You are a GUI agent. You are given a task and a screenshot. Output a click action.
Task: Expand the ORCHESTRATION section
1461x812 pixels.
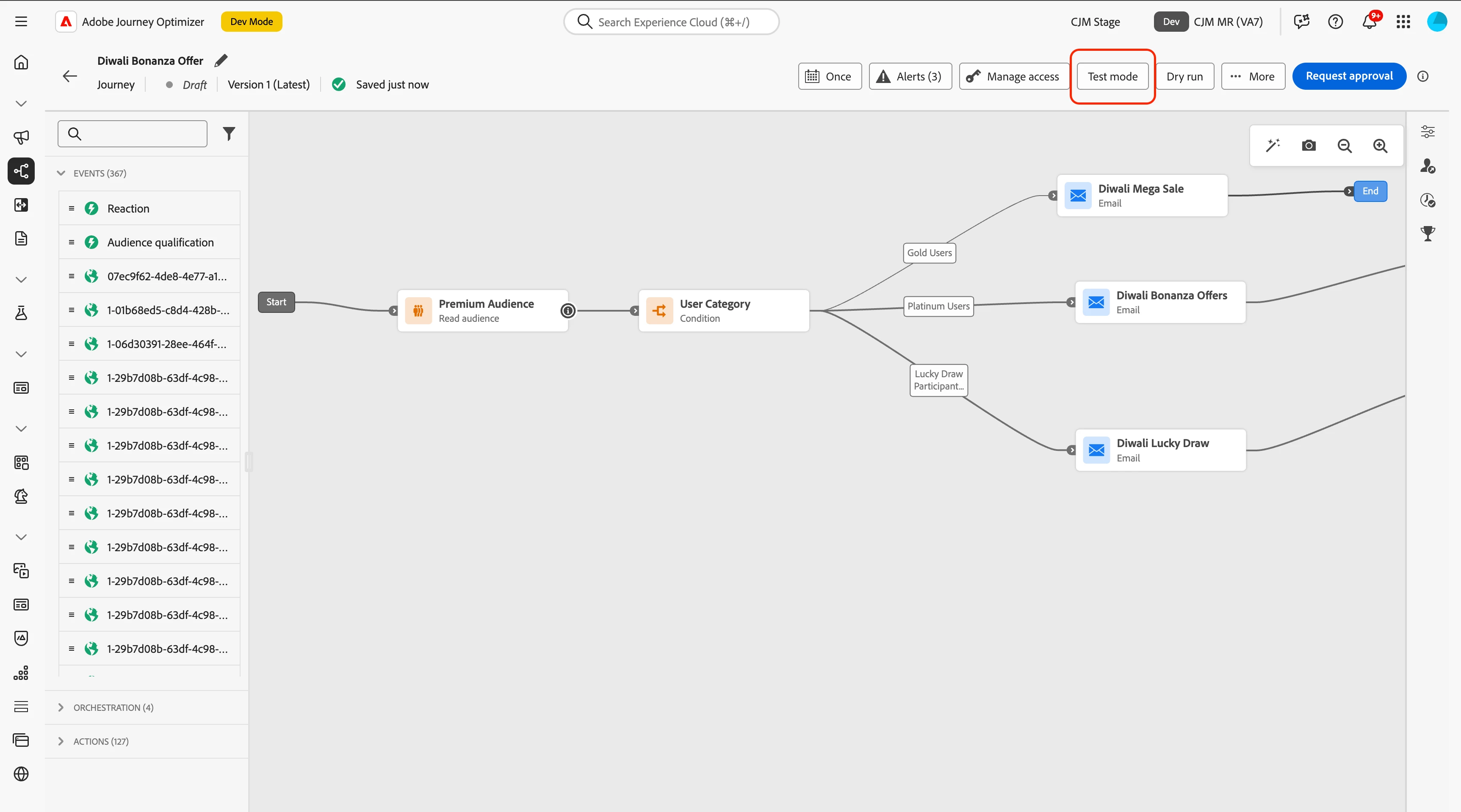tap(61, 707)
